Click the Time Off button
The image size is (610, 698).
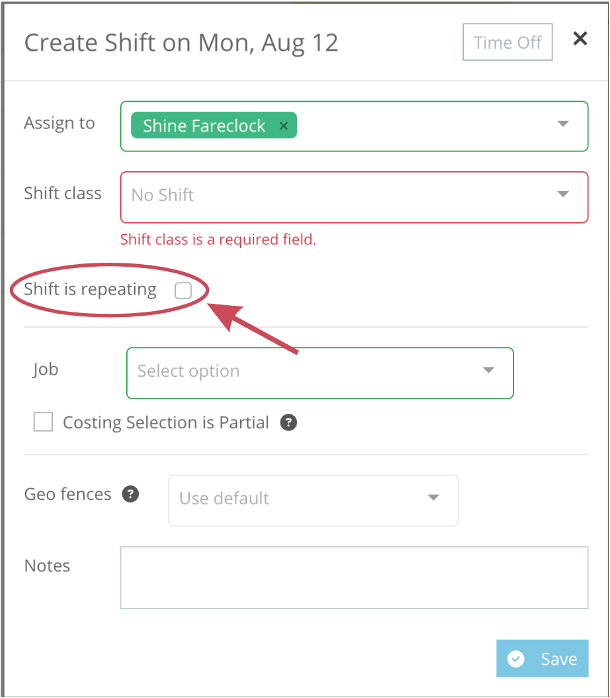point(508,42)
